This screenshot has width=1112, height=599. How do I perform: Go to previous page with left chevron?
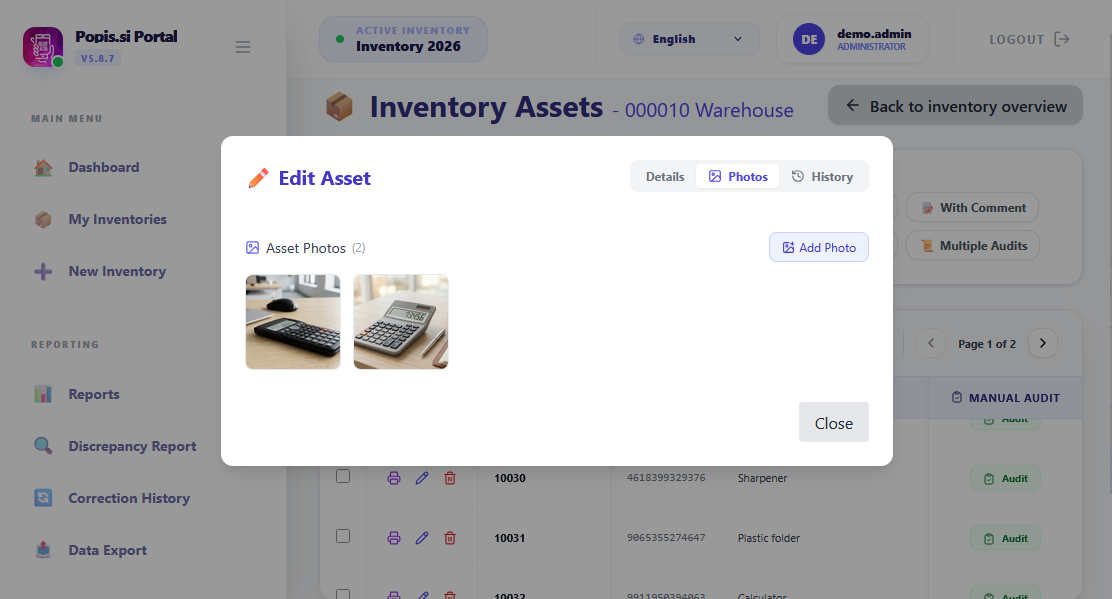(x=931, y=343)
